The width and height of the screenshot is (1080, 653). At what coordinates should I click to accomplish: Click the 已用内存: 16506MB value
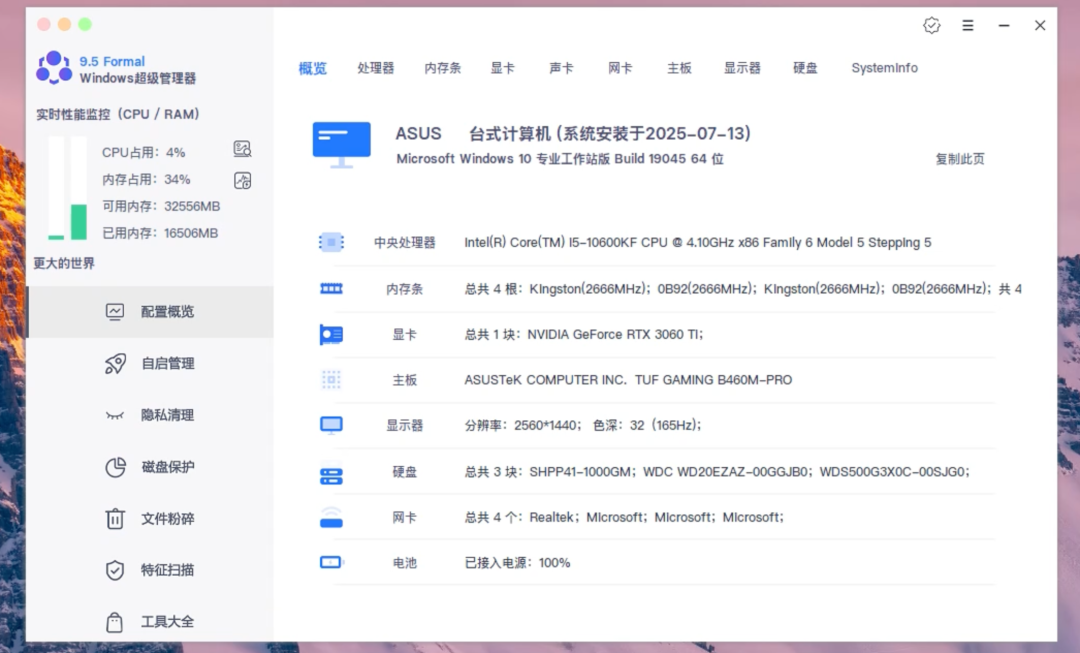[160, 233]
